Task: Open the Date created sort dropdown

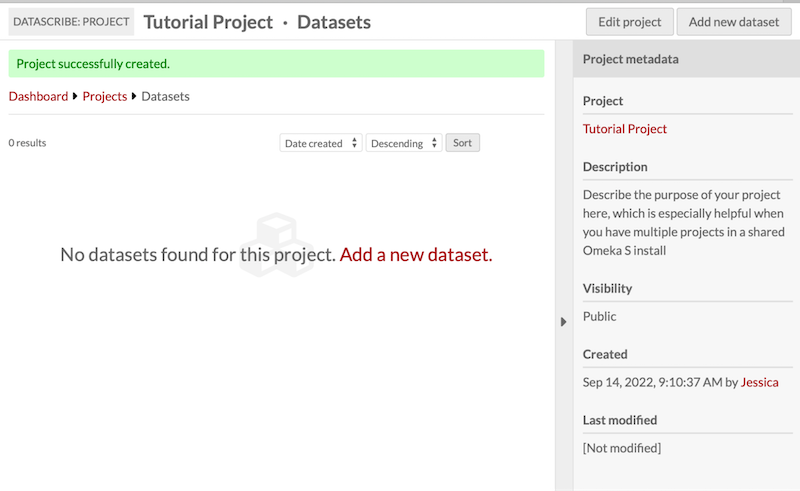Action: [x=321, y=143]
